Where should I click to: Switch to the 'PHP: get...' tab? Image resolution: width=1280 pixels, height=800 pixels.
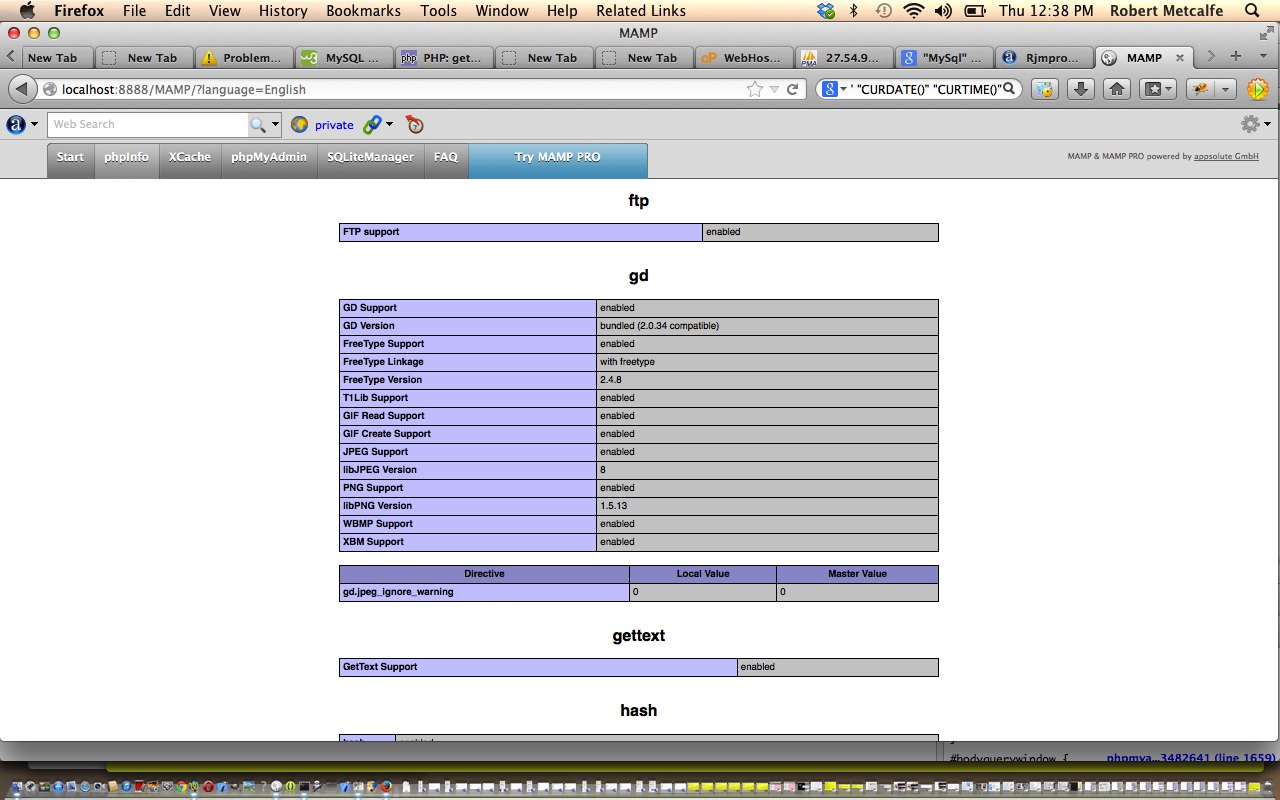pos(444,57)
